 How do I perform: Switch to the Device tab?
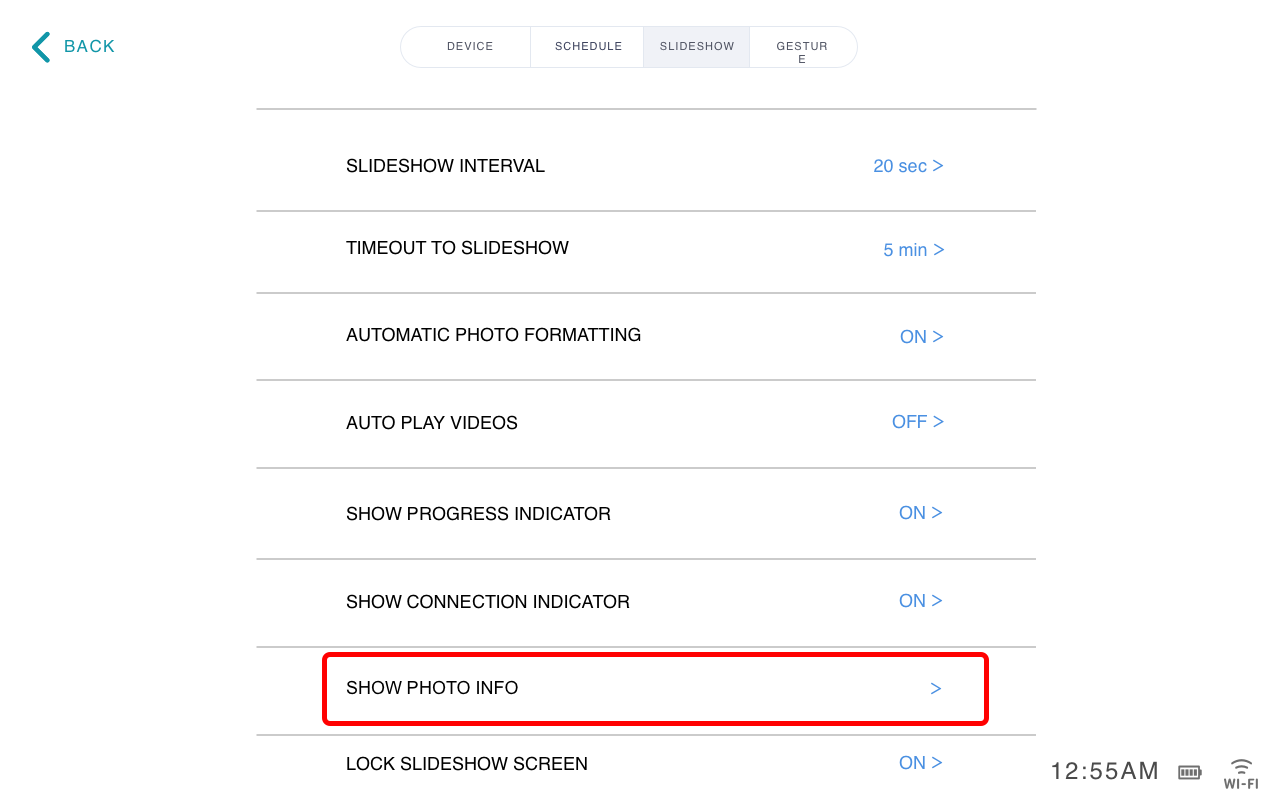pos(470,47)
